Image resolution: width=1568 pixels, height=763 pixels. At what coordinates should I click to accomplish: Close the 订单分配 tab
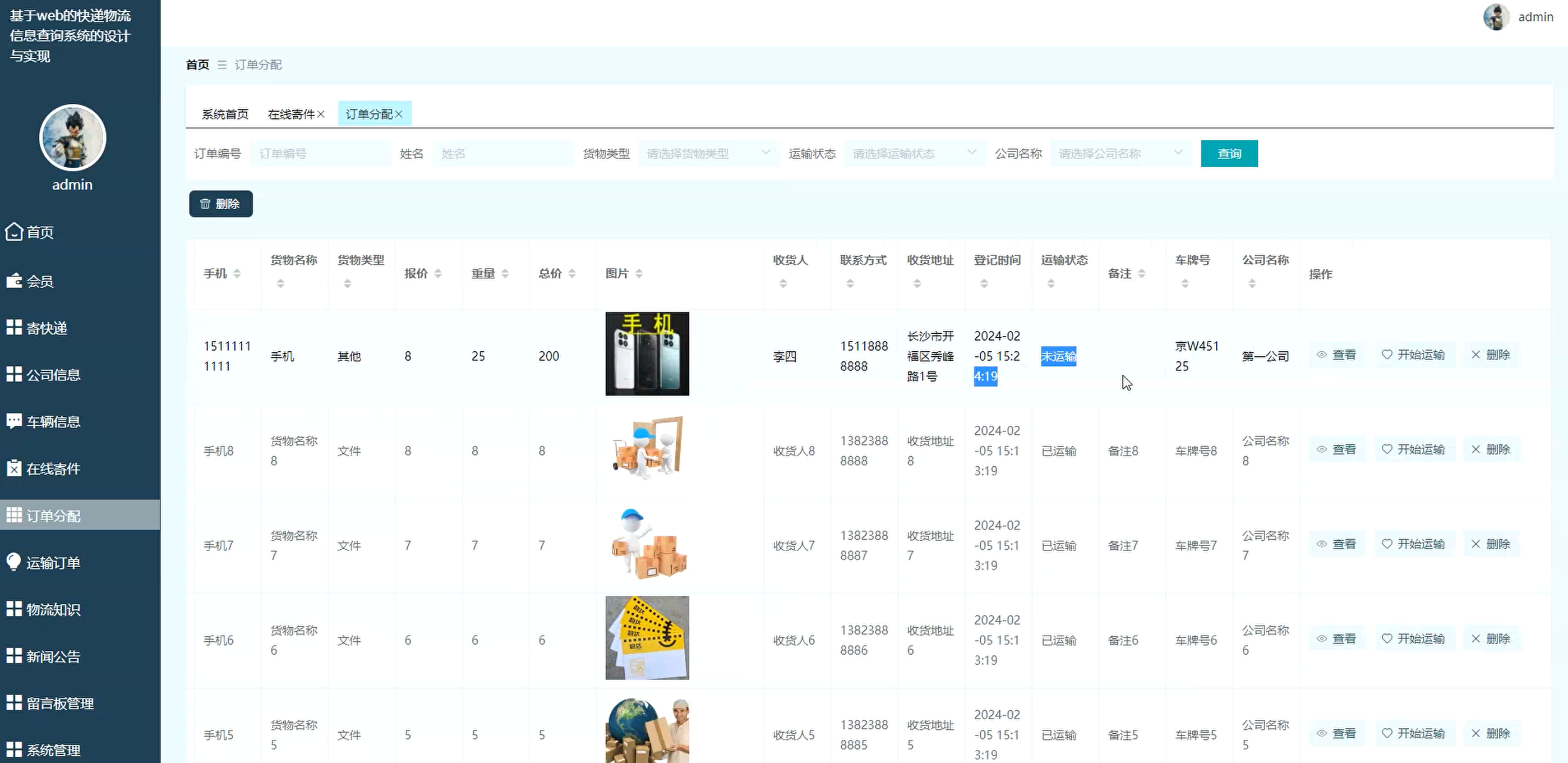tap(399, 114)
